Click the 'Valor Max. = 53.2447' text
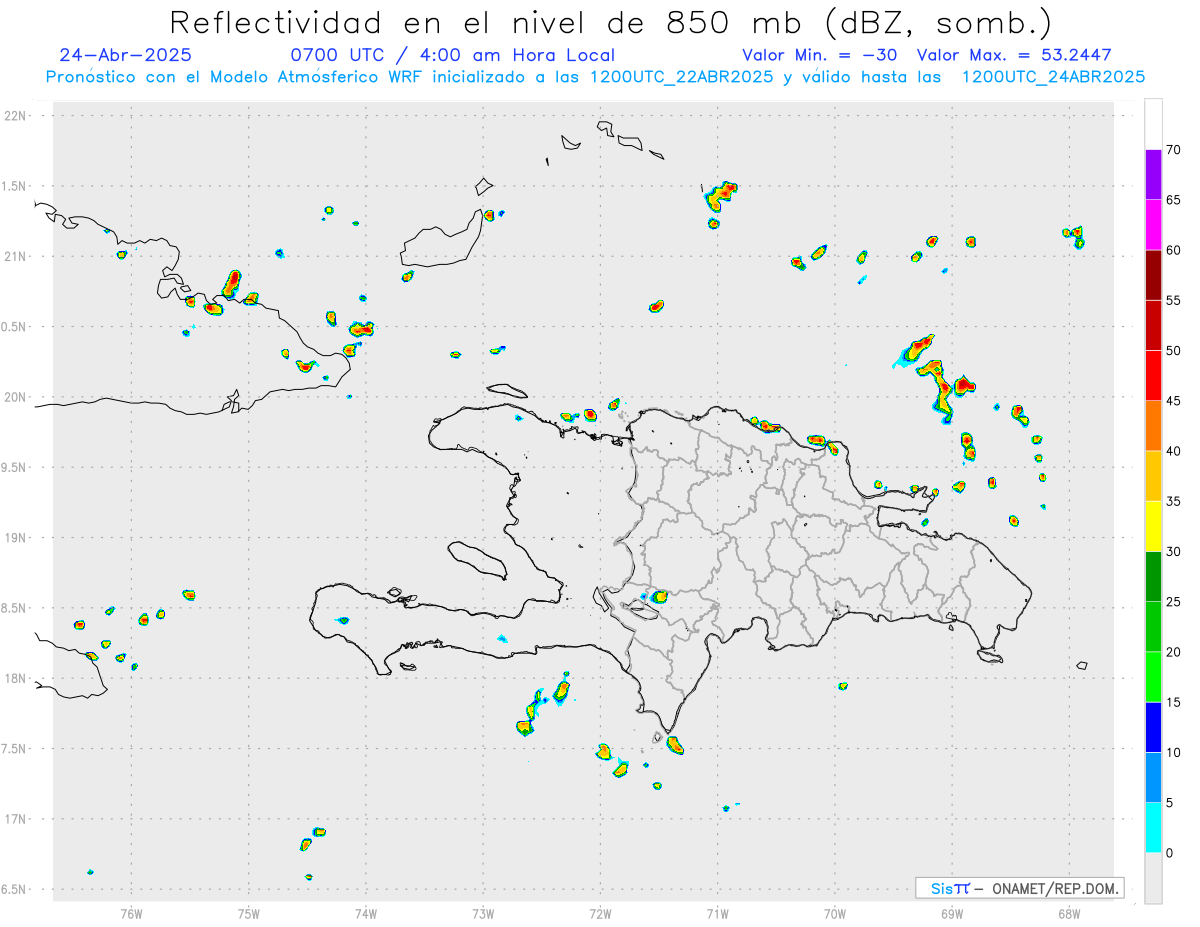This screenshot has width=1200, height=927. click(1014, 55)
